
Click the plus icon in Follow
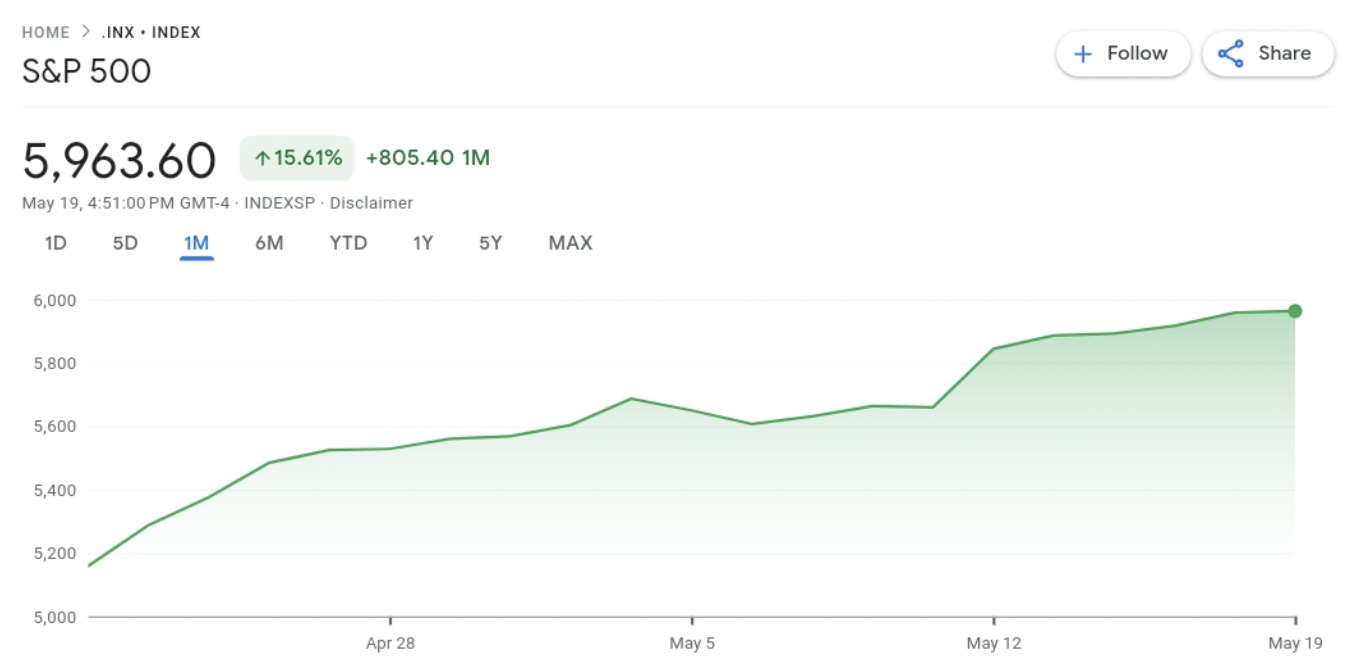[1082, 54]
